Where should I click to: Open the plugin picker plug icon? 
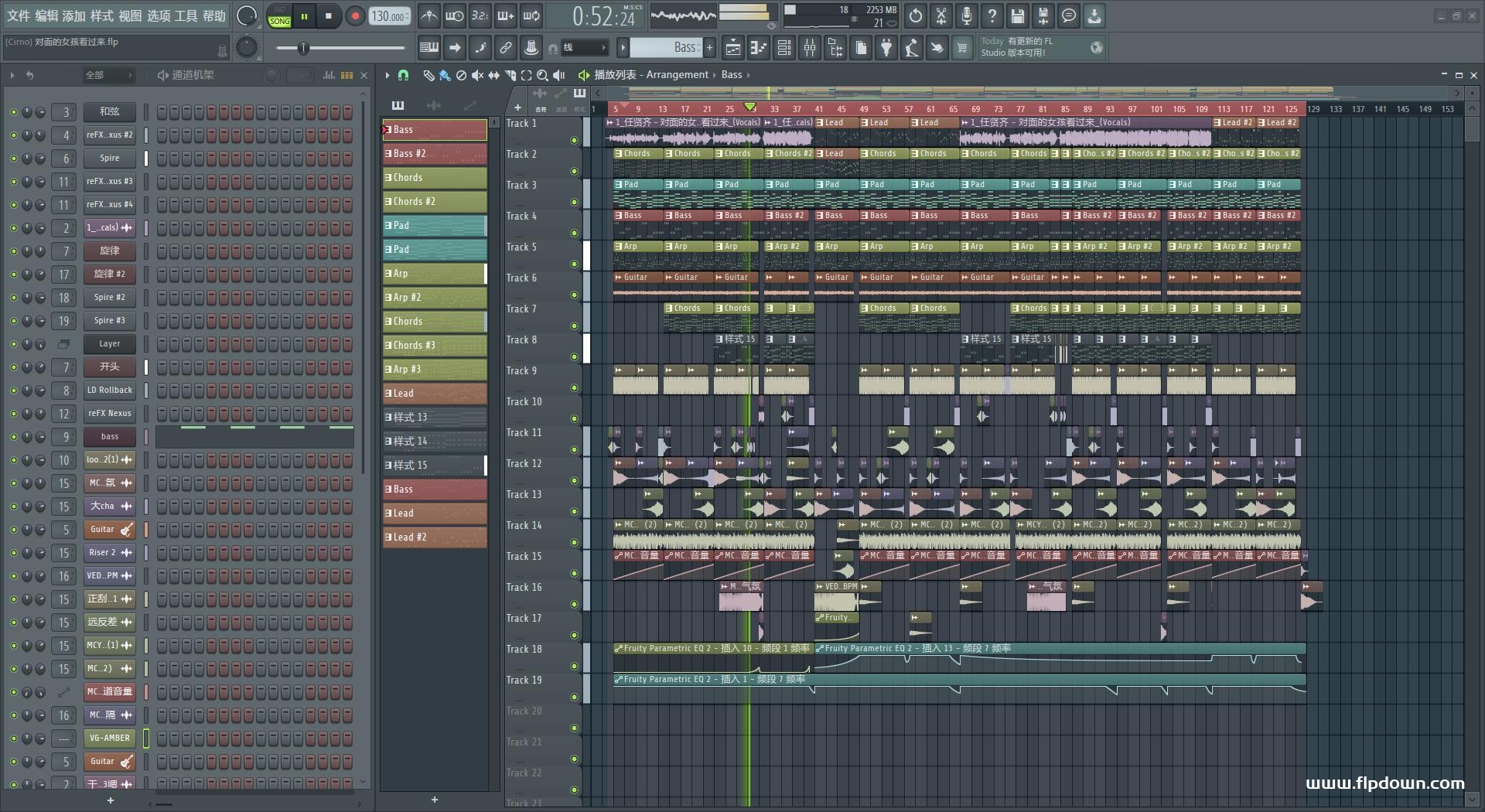[886, 48]
